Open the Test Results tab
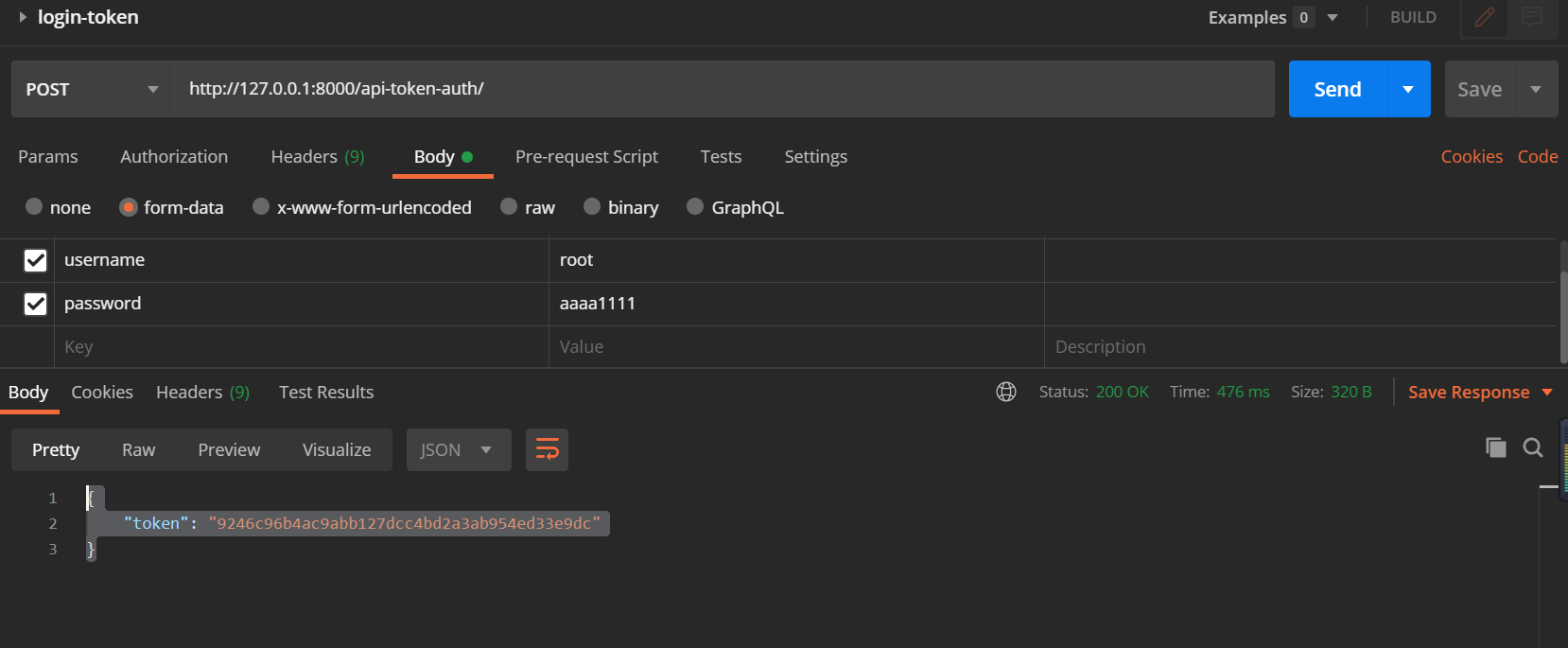The width and height of the screenshot is (1568, 648). 326,392
